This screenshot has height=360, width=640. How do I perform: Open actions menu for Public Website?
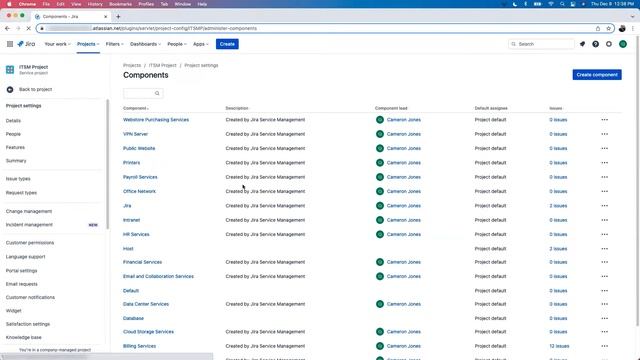coord(604,149)
